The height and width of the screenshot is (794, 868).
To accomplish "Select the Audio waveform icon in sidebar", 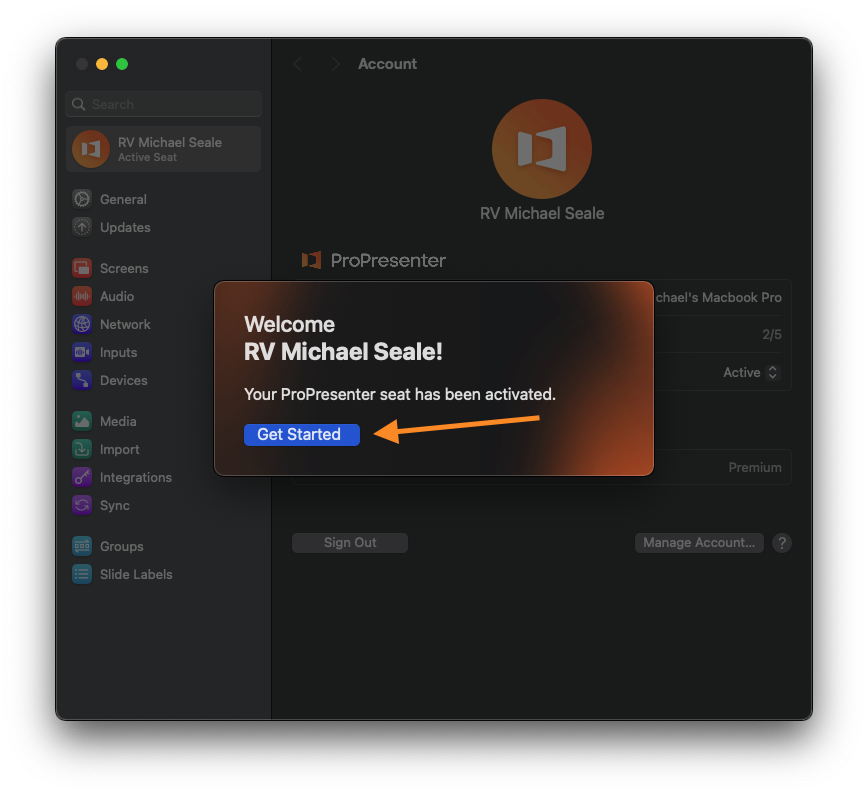I will coord(82,296).
